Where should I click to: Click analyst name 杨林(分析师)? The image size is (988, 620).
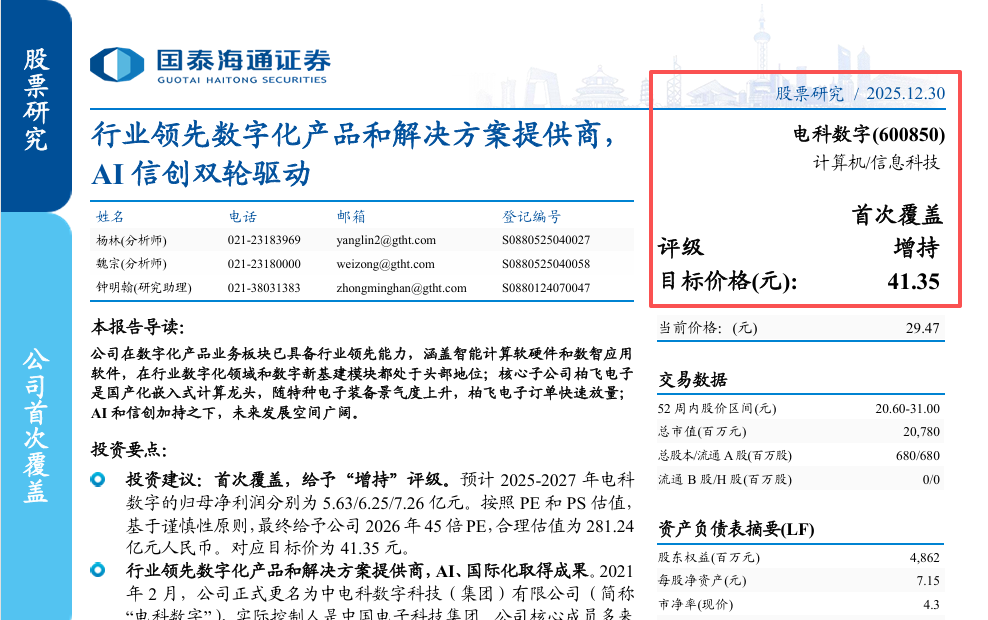131,240
